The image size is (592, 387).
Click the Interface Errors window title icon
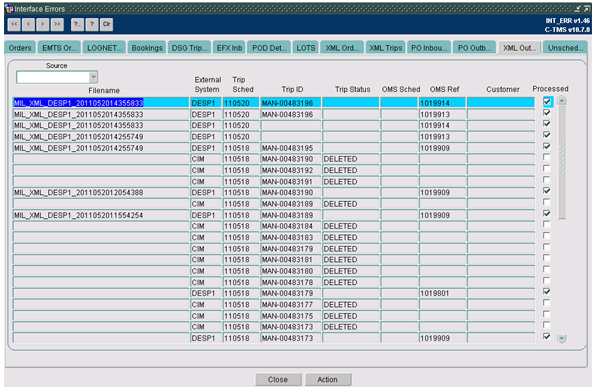pos(9,9)
